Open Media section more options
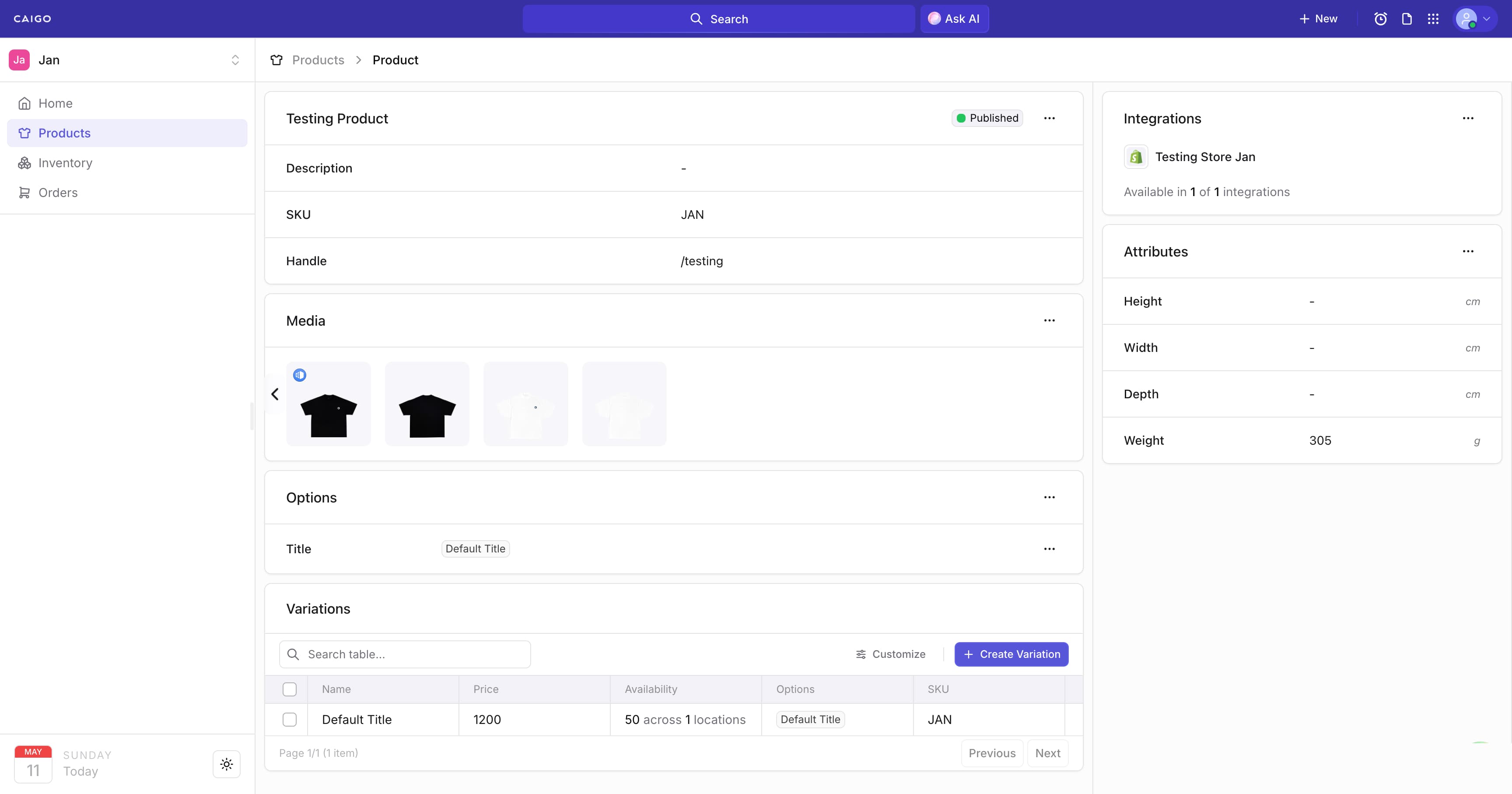This screenshot has width=1512, height=794. 1050,321
